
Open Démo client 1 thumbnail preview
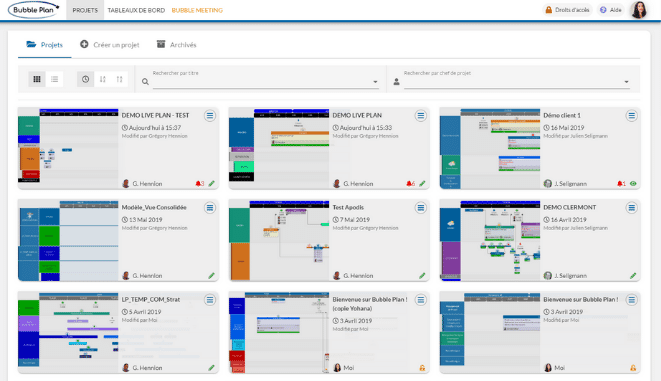point(490,148)
